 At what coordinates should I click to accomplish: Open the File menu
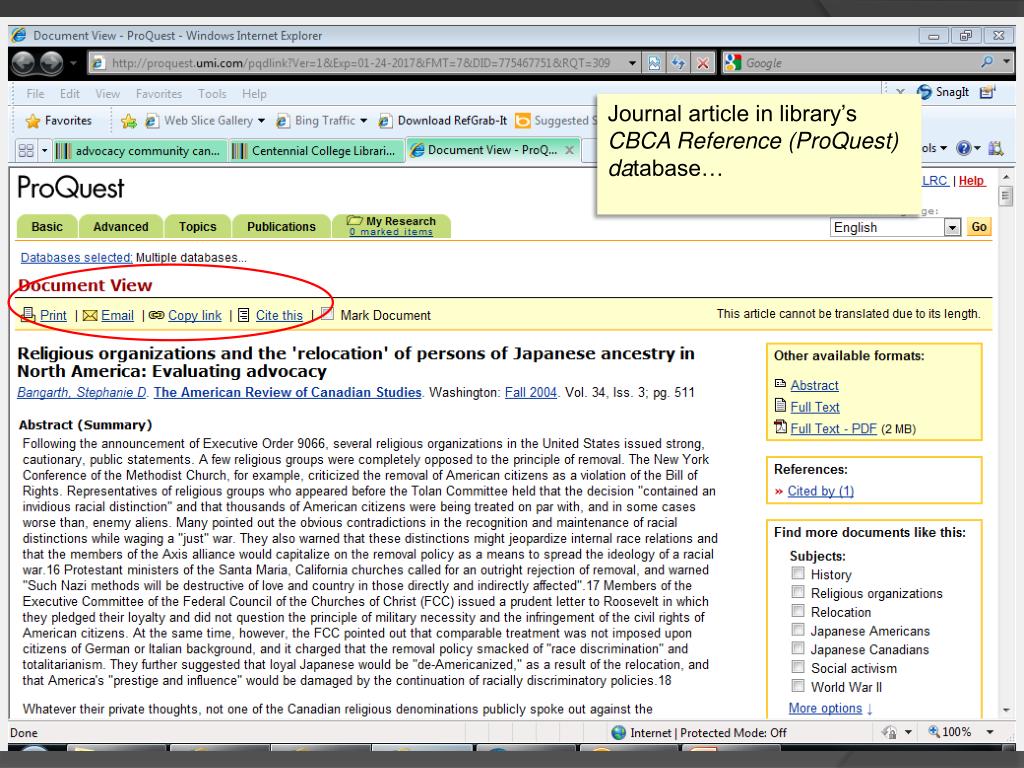(35, 94)
